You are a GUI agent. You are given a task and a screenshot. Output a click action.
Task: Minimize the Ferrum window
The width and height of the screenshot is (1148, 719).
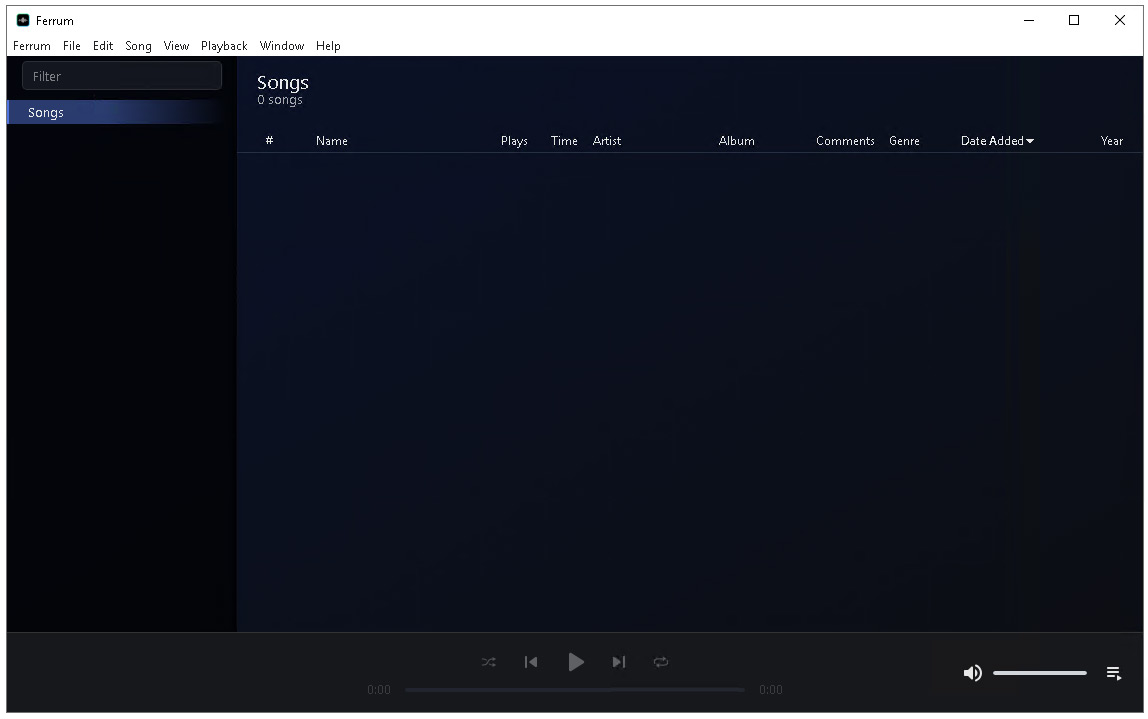coord(1029,21)
